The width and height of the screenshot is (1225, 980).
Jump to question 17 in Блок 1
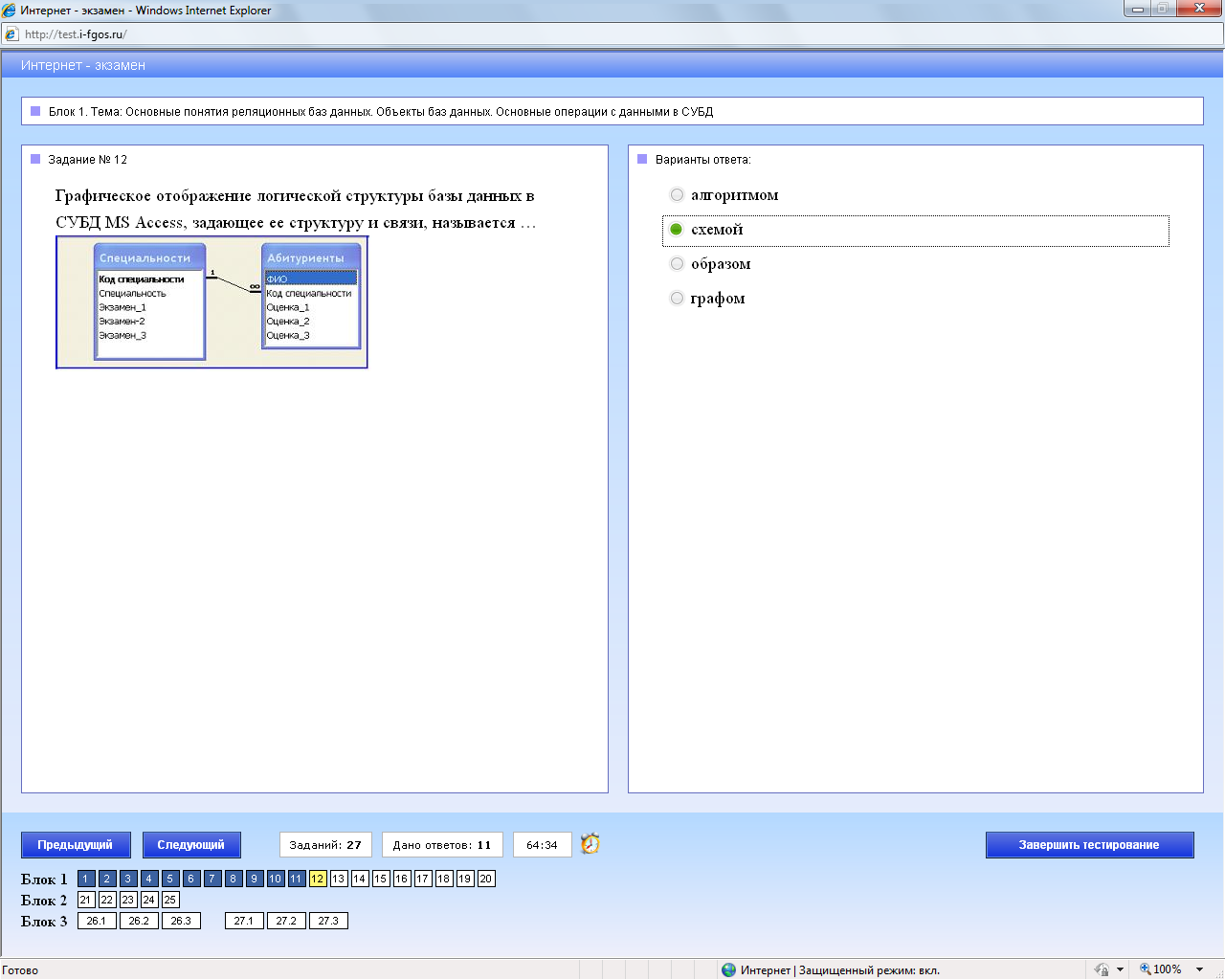pyautogui.click(x=423, y=879)
